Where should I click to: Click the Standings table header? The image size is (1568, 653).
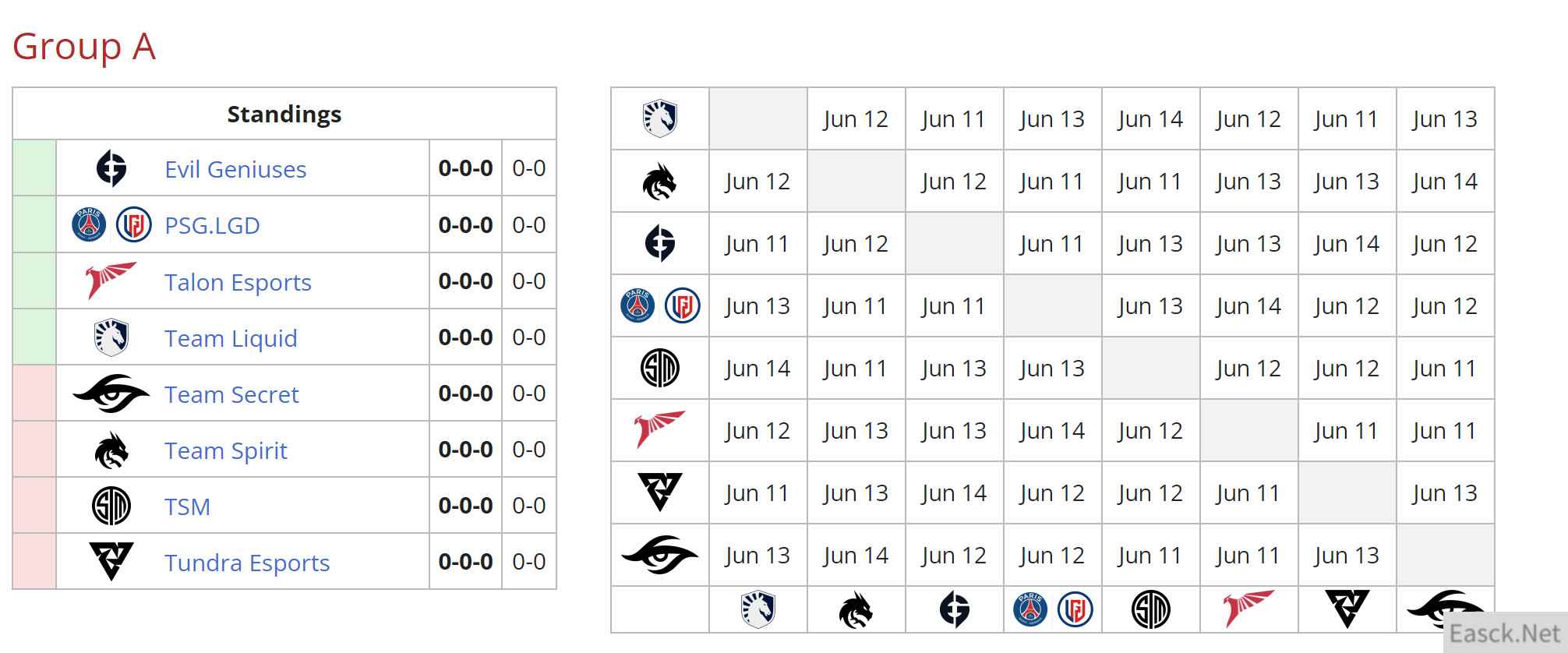point(284,114)
